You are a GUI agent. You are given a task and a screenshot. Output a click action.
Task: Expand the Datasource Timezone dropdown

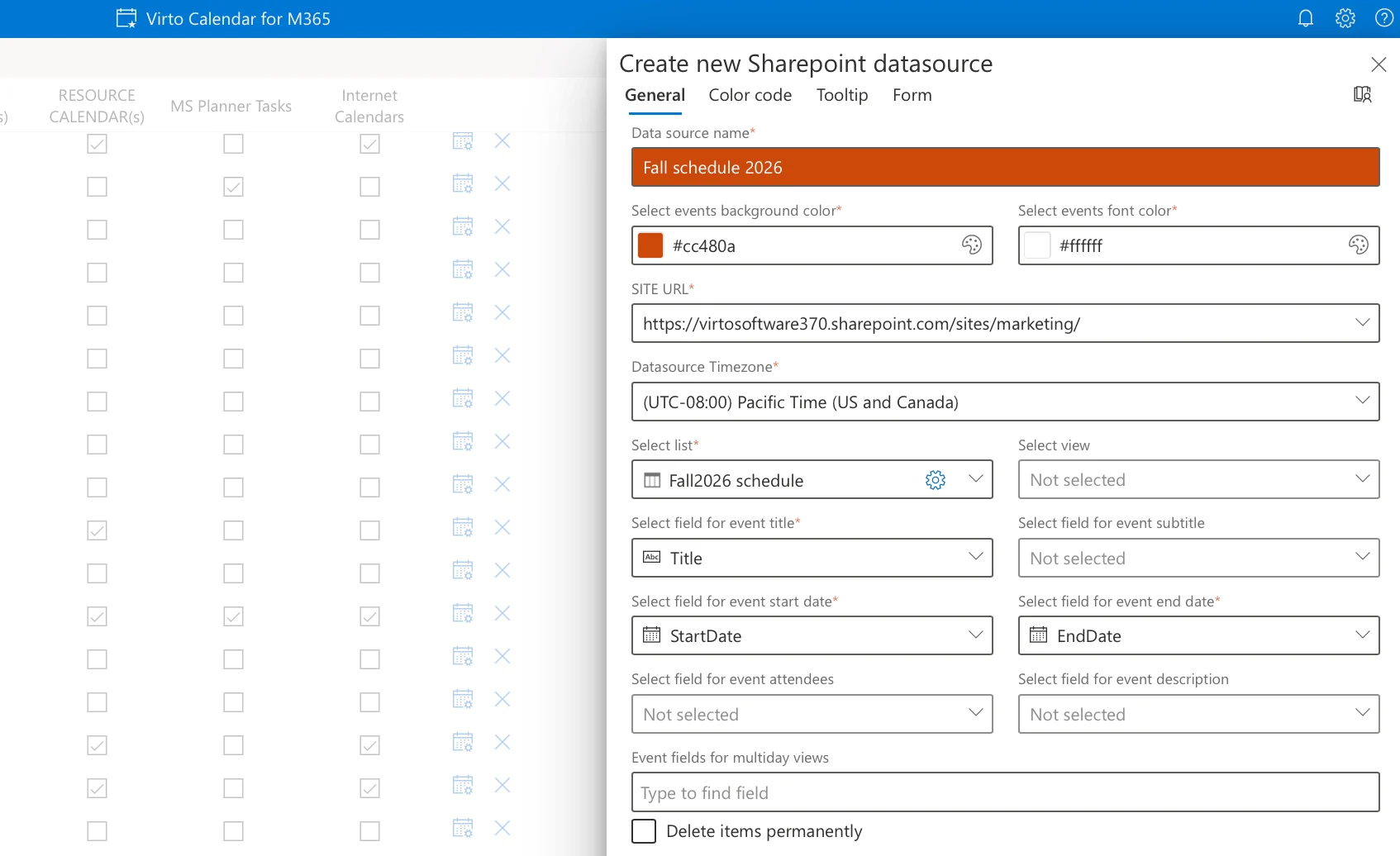(x=1363, y=401)
